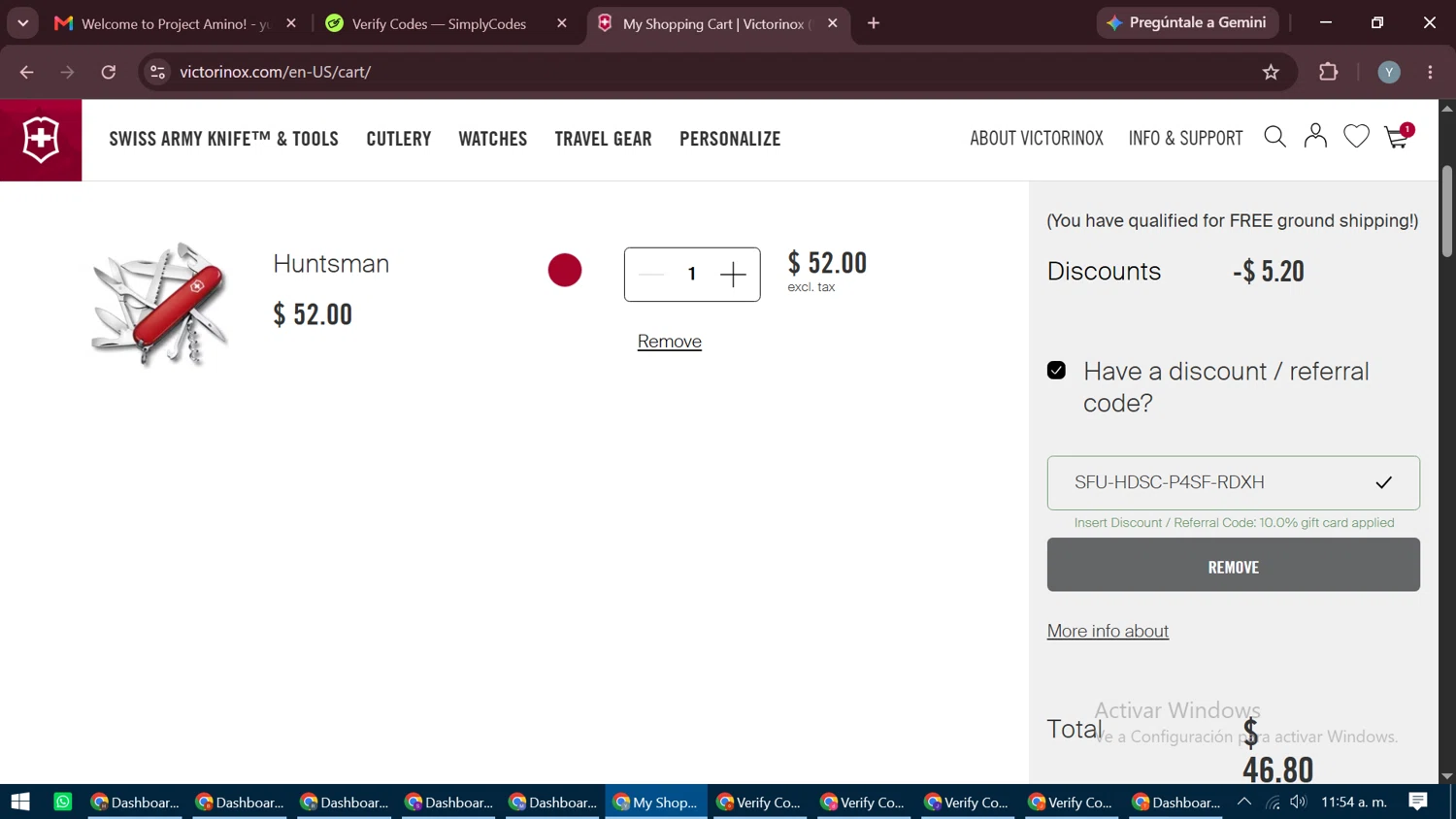
Task: Open the Chrome extensions puzzle icon
Action: point(1328,72)
